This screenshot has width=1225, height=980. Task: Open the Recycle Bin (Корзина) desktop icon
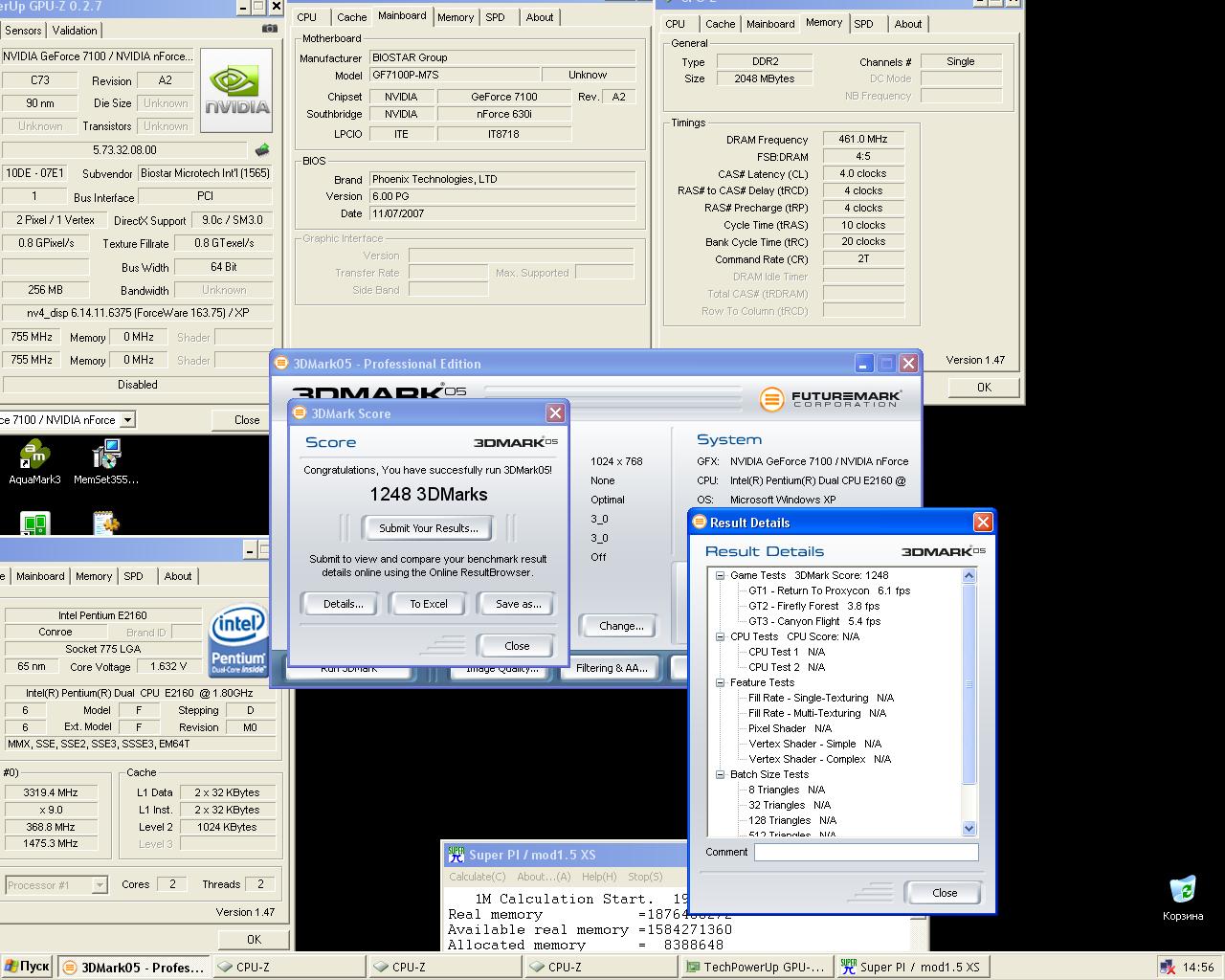click(x=1183, y=898)
